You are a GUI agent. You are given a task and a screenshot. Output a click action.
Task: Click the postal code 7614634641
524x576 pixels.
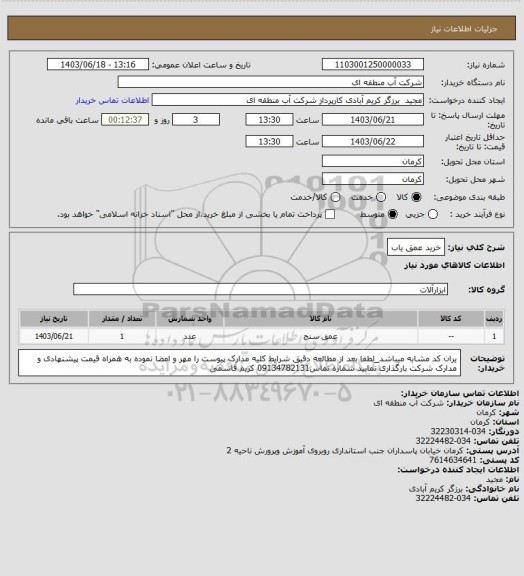click(x=453, y=460)
